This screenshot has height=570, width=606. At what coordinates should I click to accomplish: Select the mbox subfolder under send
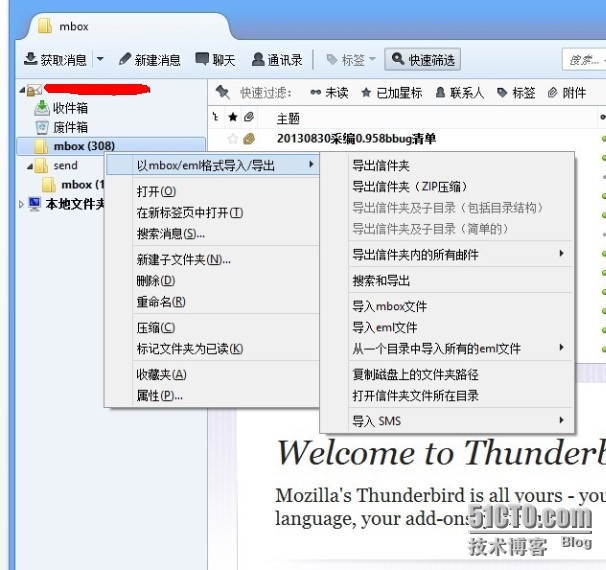(x=82, y=185)
